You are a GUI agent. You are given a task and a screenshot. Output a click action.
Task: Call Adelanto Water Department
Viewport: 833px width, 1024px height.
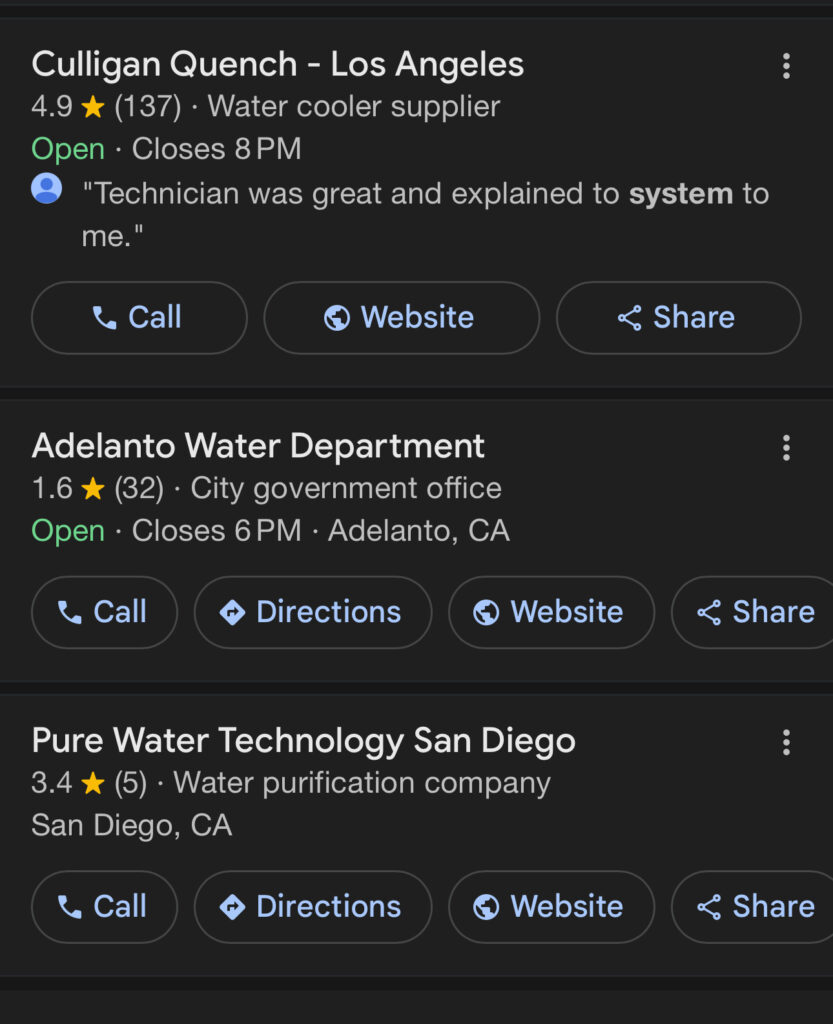pyautogui.click(x=104, y=612)
